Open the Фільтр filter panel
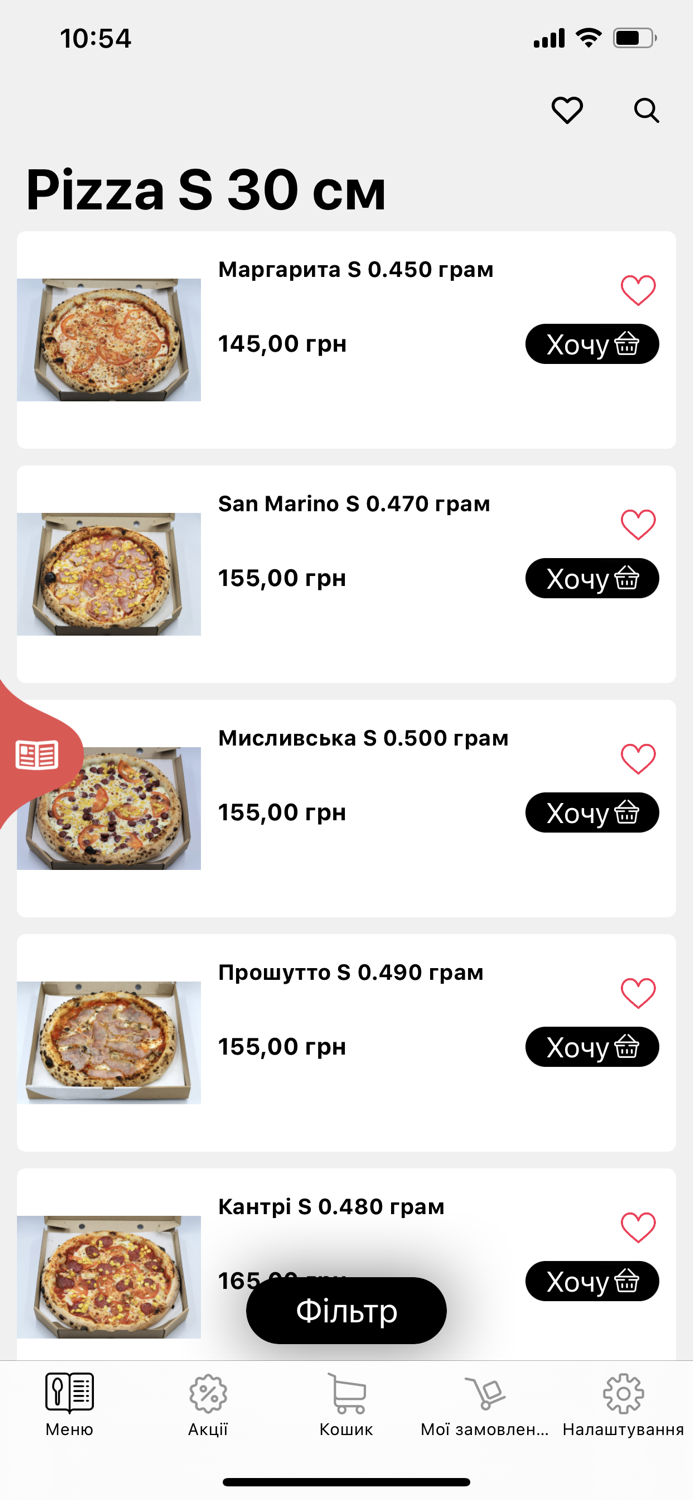This screenshot has width=693, height=1500. (346, 1310)
